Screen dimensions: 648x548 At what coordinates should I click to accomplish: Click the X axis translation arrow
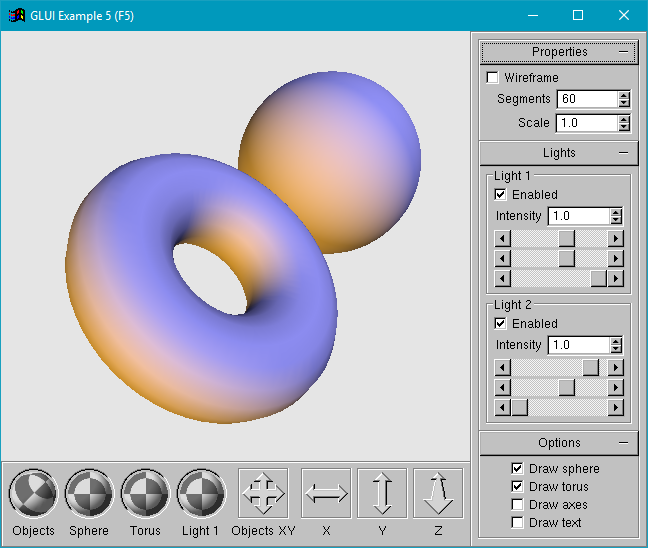click(326, 493)
